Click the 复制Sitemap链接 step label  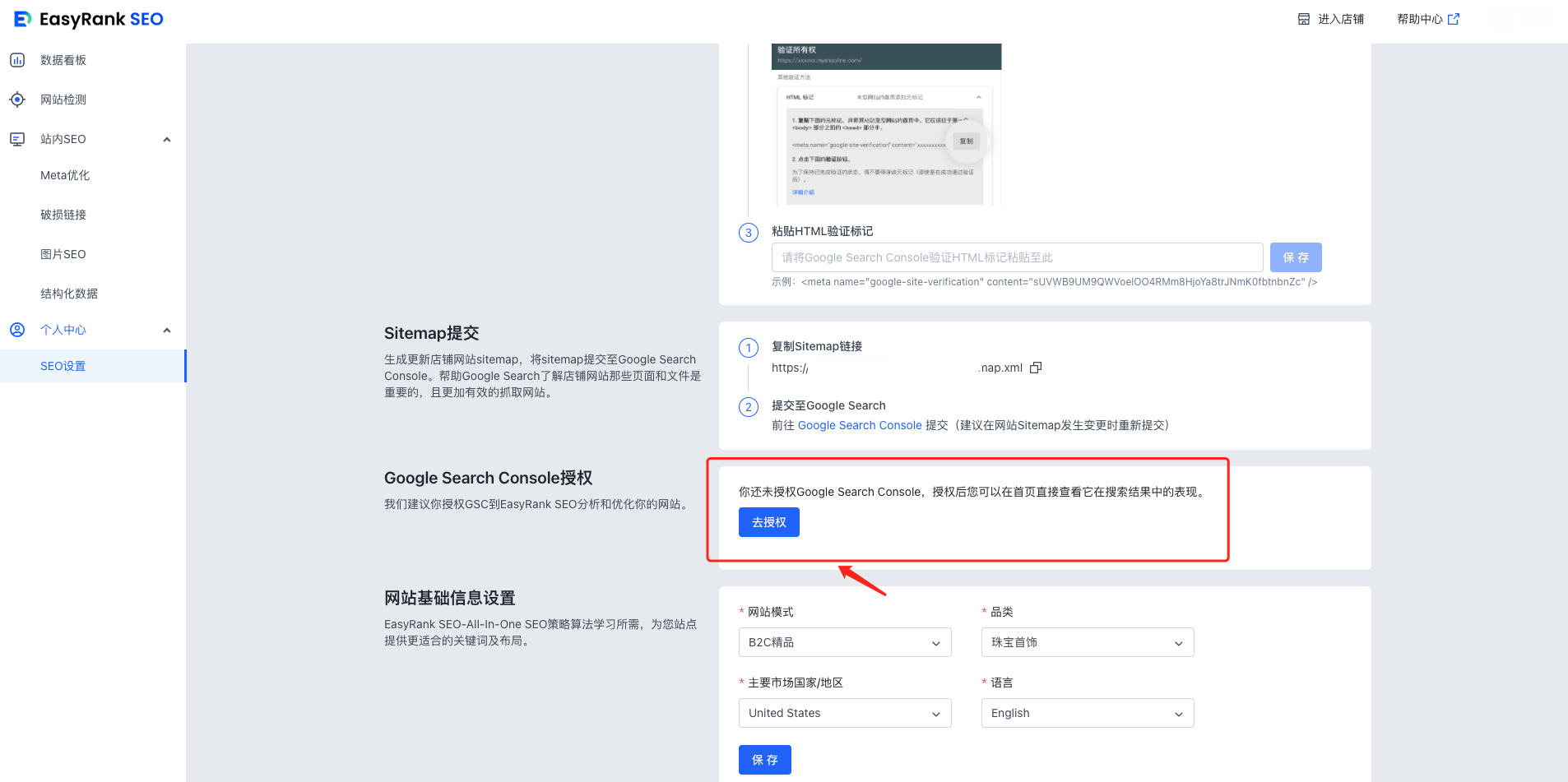coord(817,346)
